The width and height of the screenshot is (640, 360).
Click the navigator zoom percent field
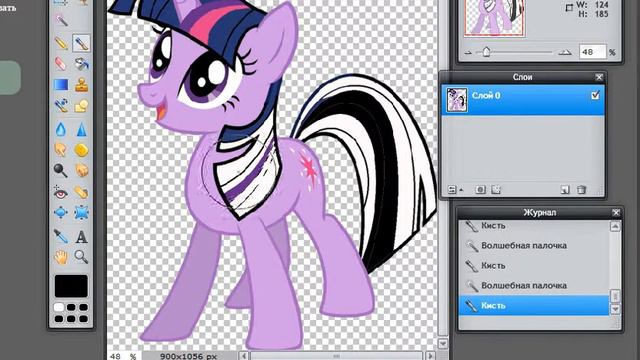[593, 52]
